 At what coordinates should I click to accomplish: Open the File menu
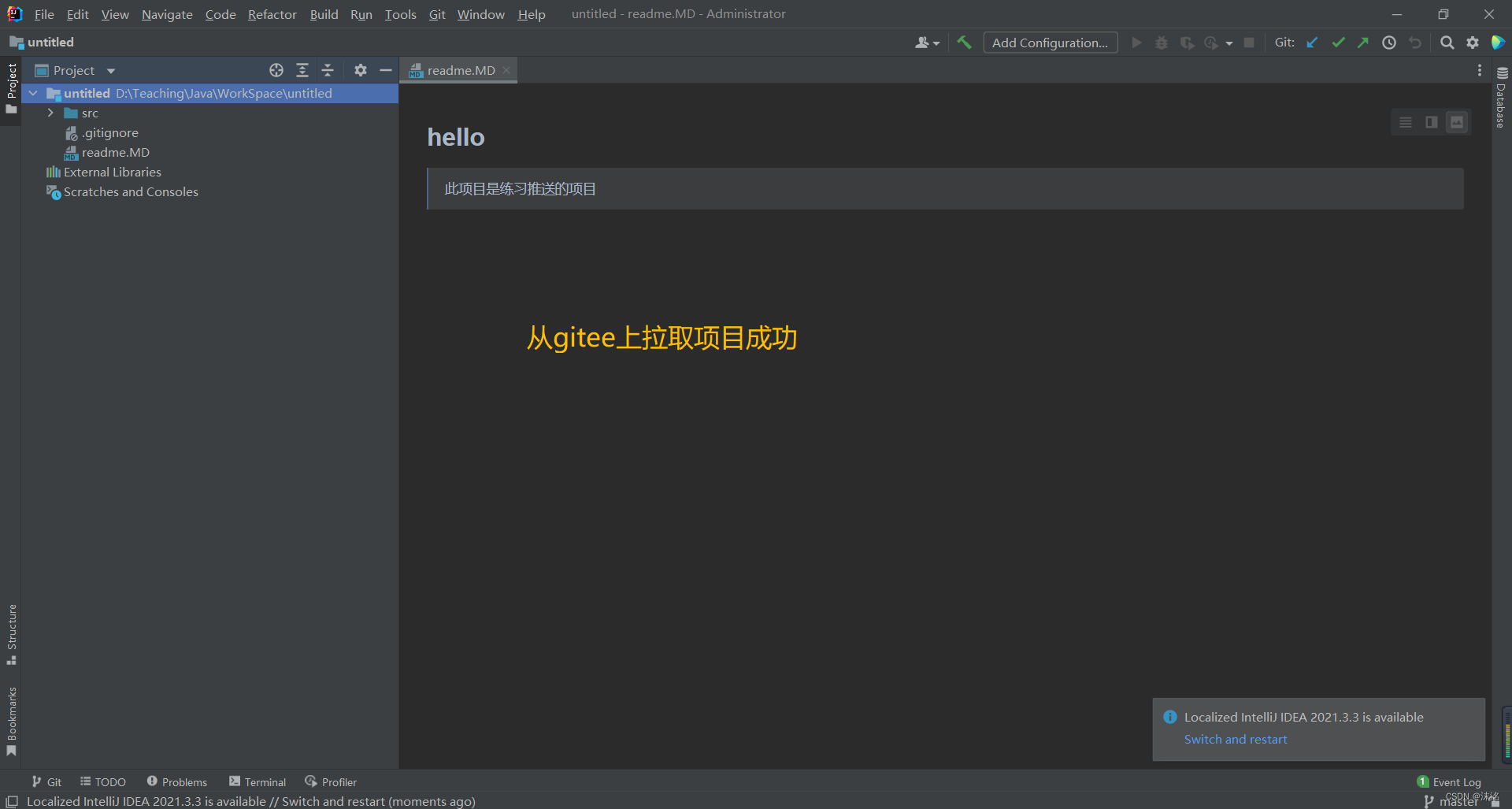click(x=44, y=14)
